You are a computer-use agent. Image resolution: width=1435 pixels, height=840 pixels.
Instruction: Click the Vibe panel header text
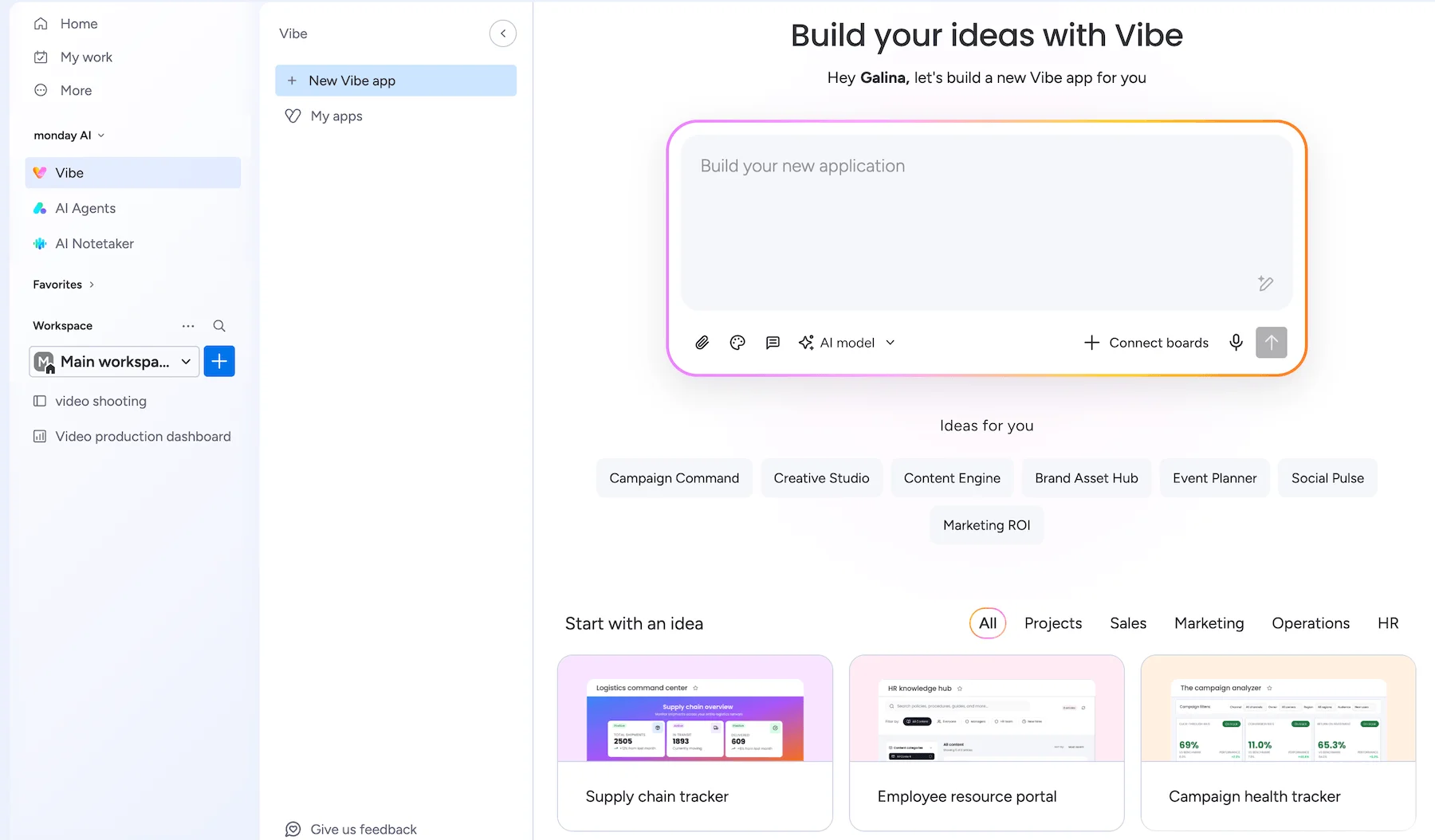293,33
